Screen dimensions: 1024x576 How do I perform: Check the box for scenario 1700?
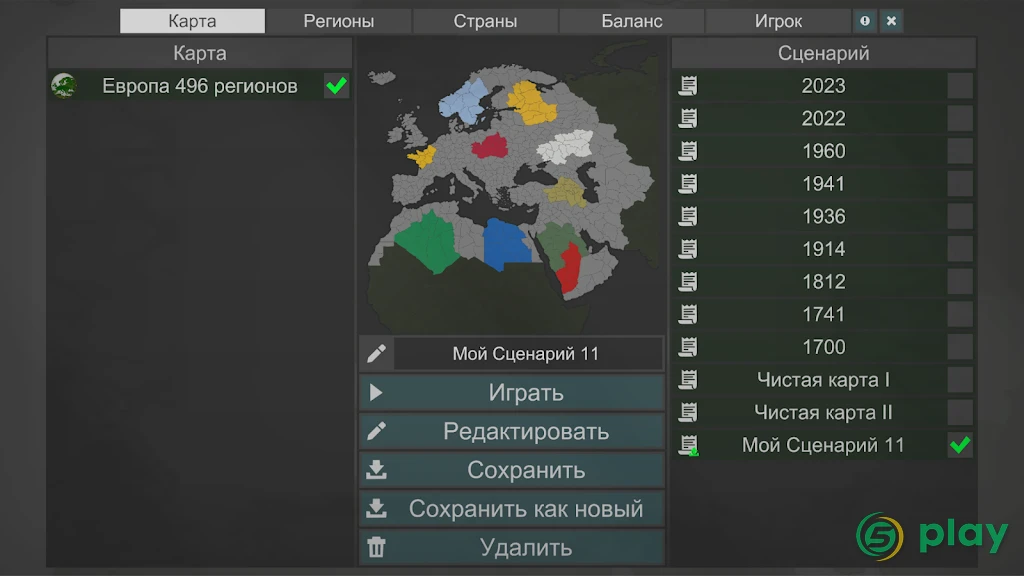click(x=960, y=347)
